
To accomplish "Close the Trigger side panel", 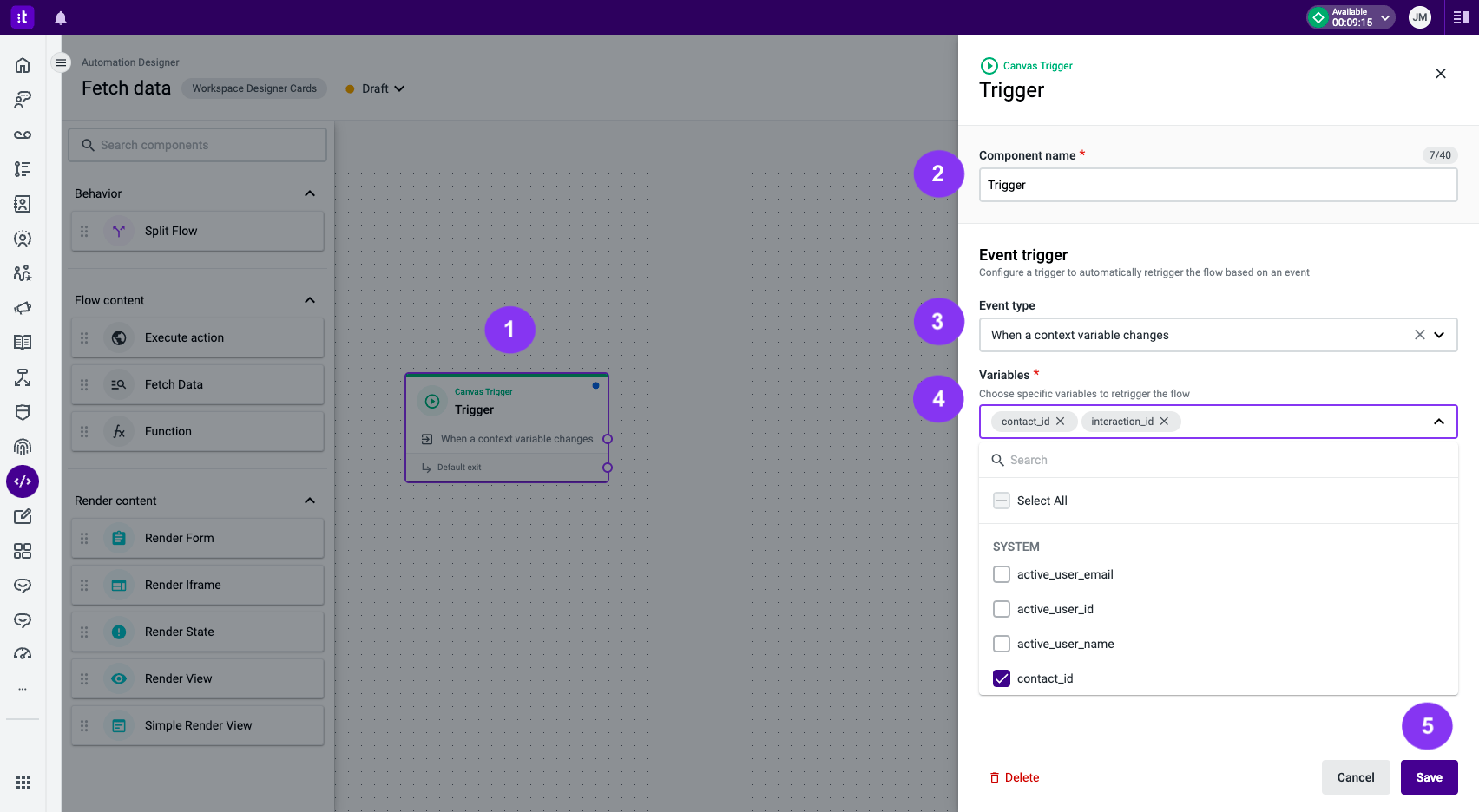I will pyautogui.click(x=1441, y=74).
